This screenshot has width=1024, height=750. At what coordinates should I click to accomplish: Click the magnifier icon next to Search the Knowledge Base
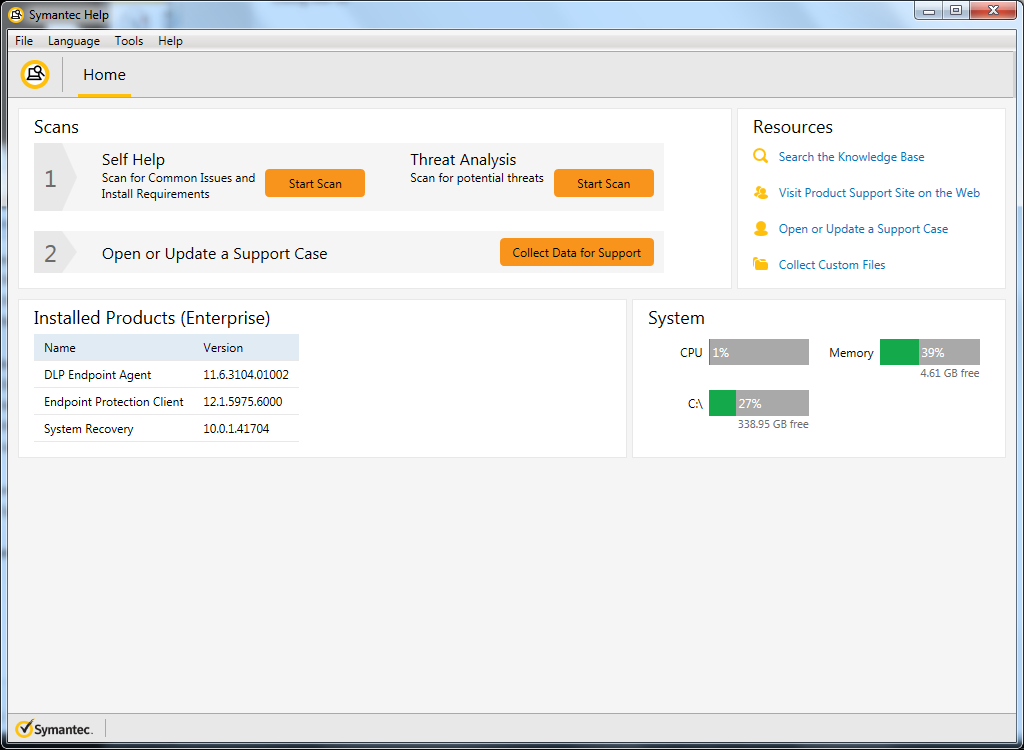pyautogui.click(x=760, y=156)
